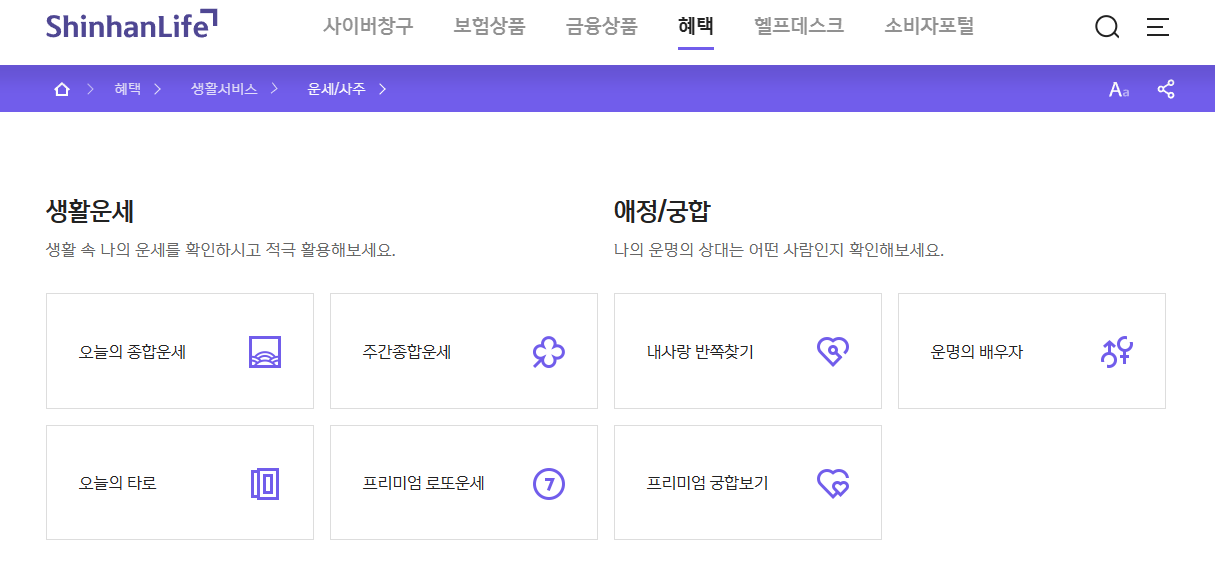This screenshot has width=1215, height=577.
Task: Click the search magnifier icon
Action: point(1107,27)
